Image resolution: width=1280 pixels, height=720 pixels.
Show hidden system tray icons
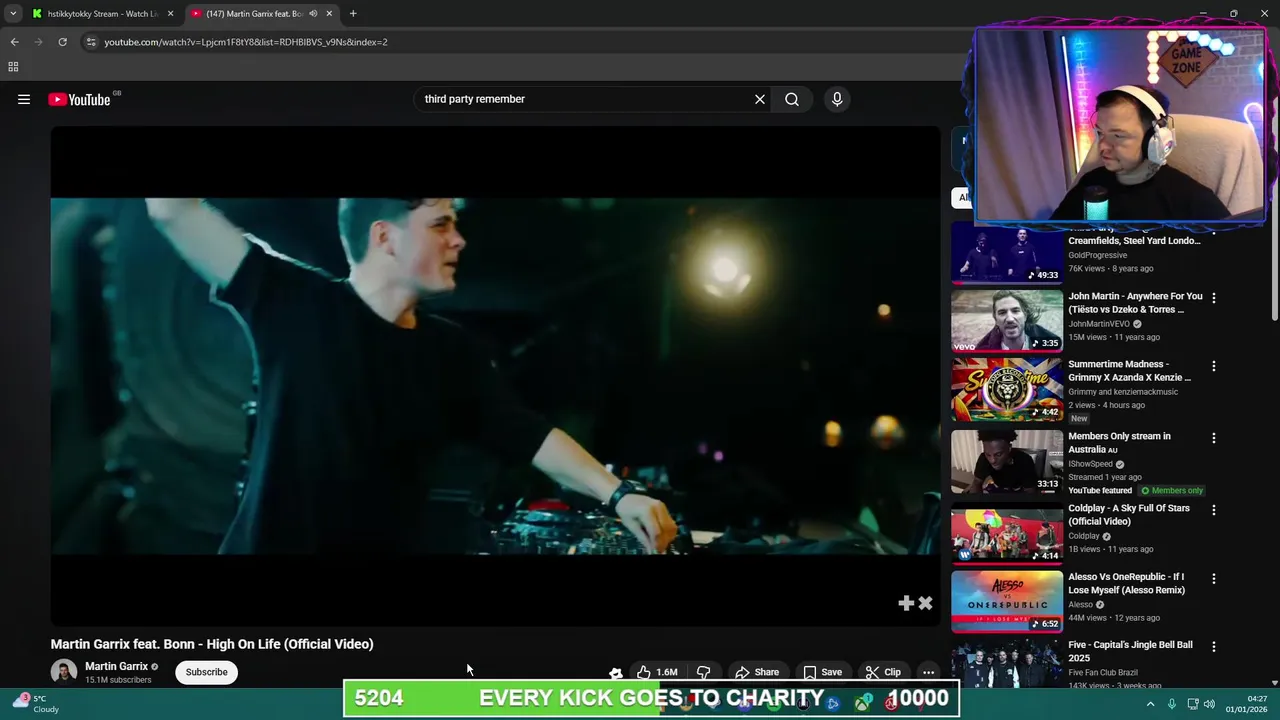coord(1150,704)
